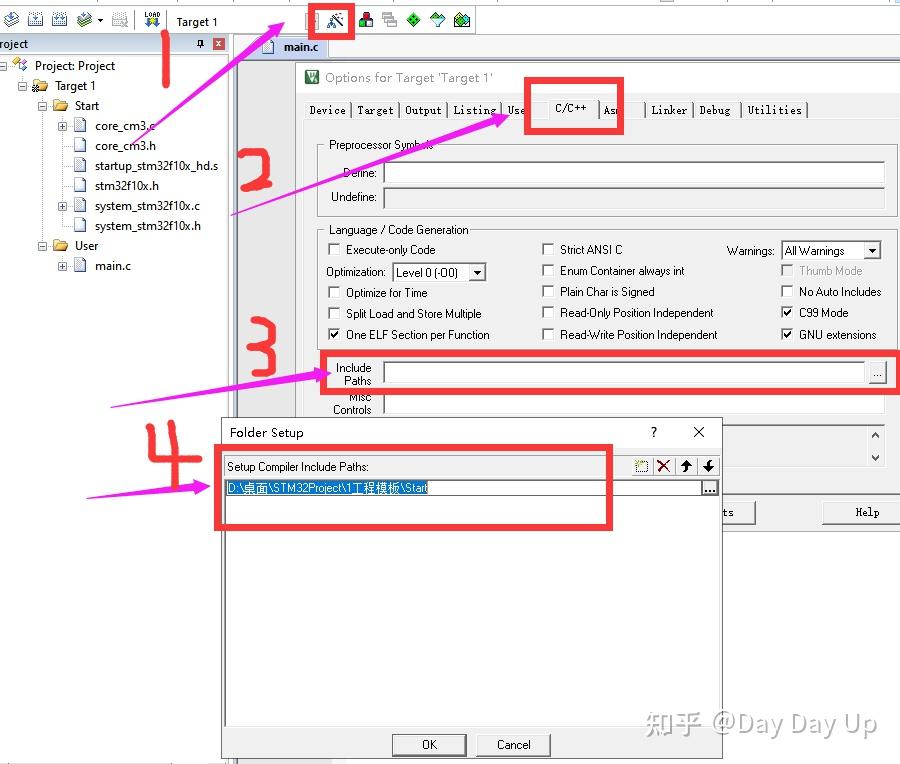Image resolution: width=900 pixels, height=764 pixels.
Task: Click the Translate file toolbar icon
Action: point(11,20)
